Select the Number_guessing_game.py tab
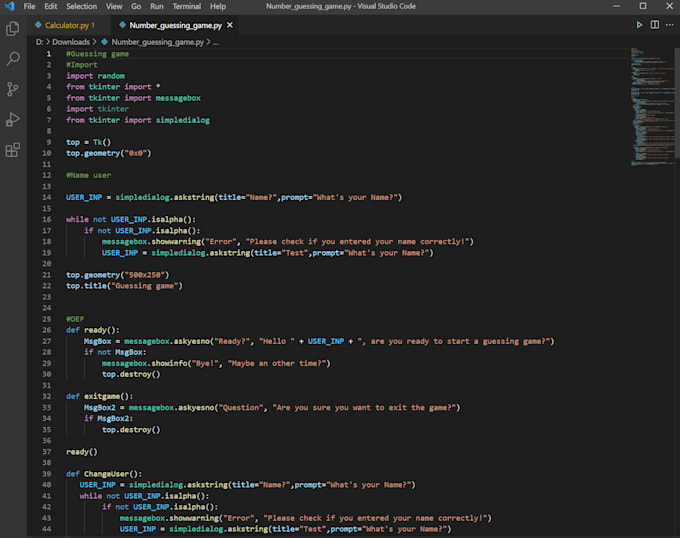680x538 pixels. coord(175,25)
